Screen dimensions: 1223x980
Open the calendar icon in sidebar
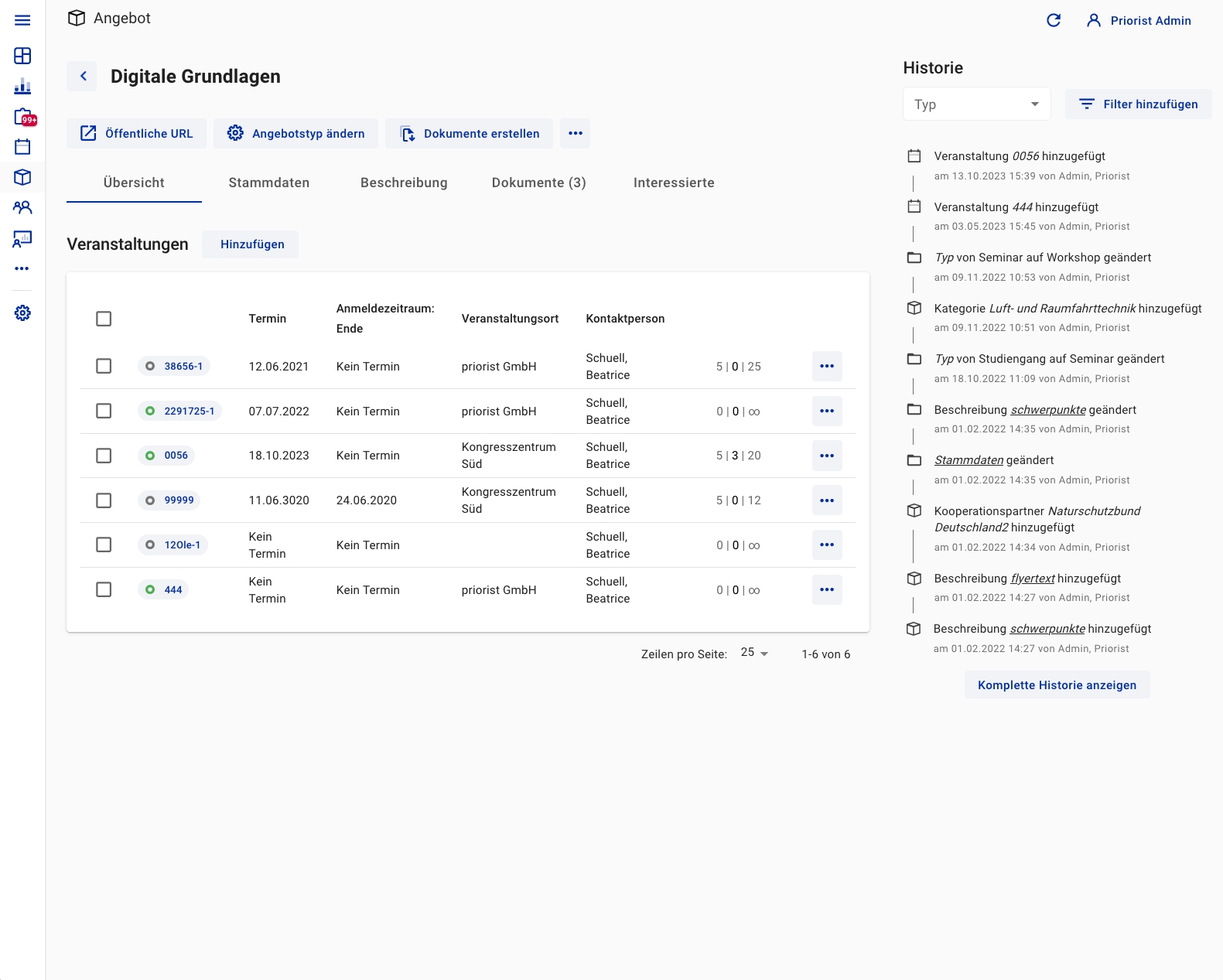tap(22, 147)
